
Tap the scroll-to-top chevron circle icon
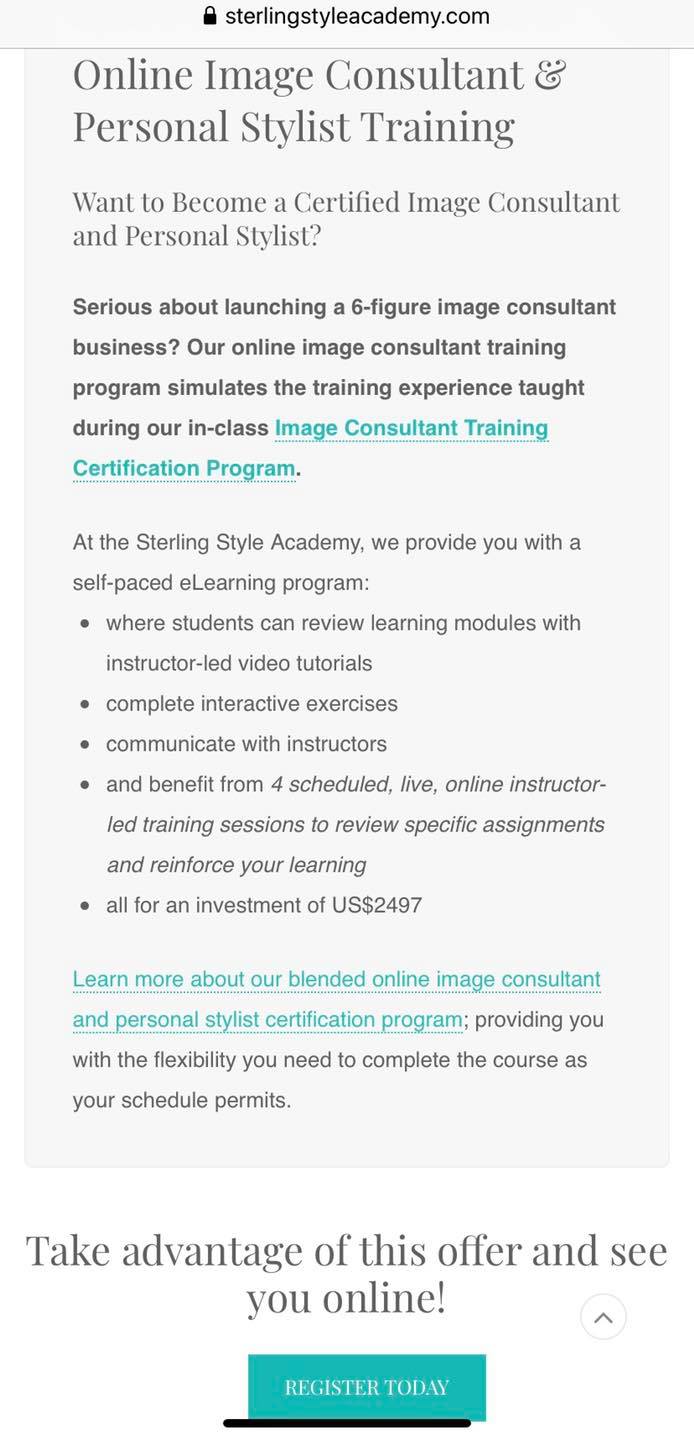point(603,1317)
